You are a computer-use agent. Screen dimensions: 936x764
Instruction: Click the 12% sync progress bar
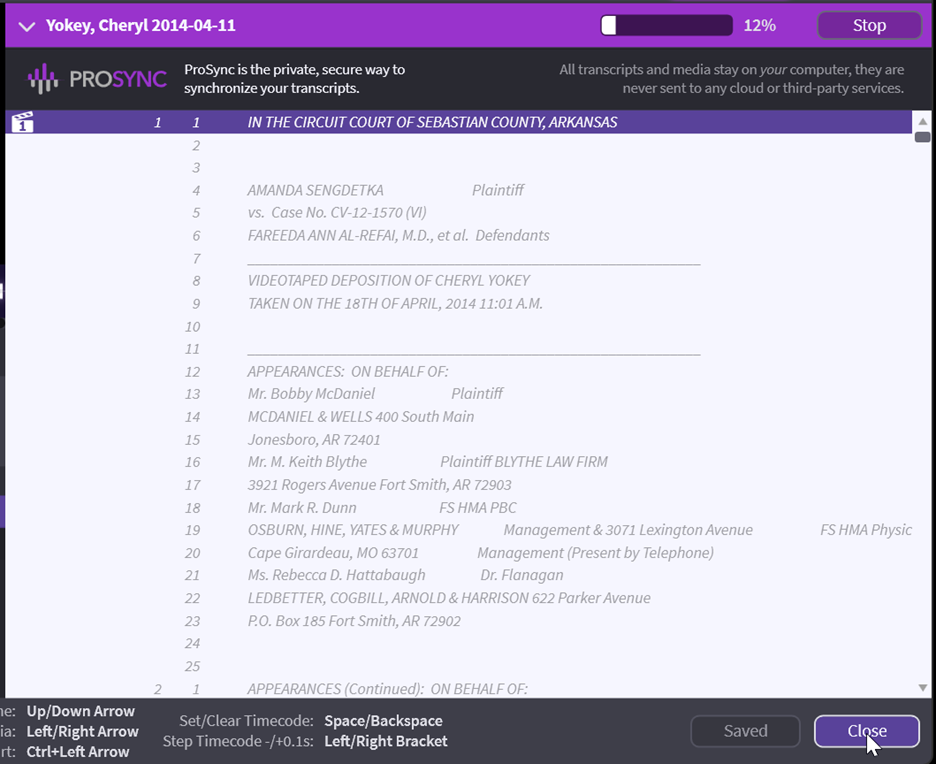coord(666,26)
